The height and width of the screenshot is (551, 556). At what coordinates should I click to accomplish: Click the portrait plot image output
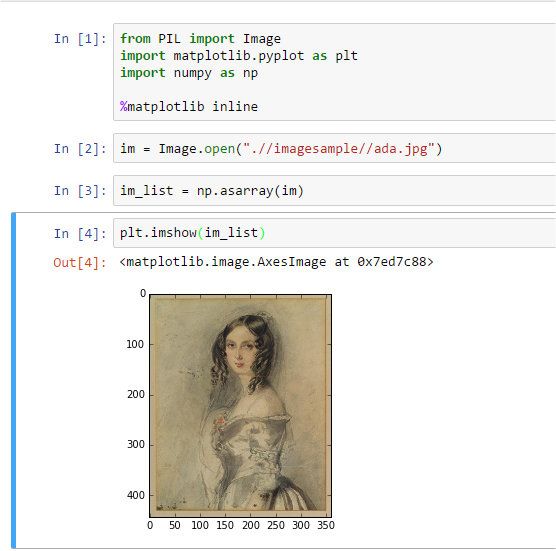[241, 405]
